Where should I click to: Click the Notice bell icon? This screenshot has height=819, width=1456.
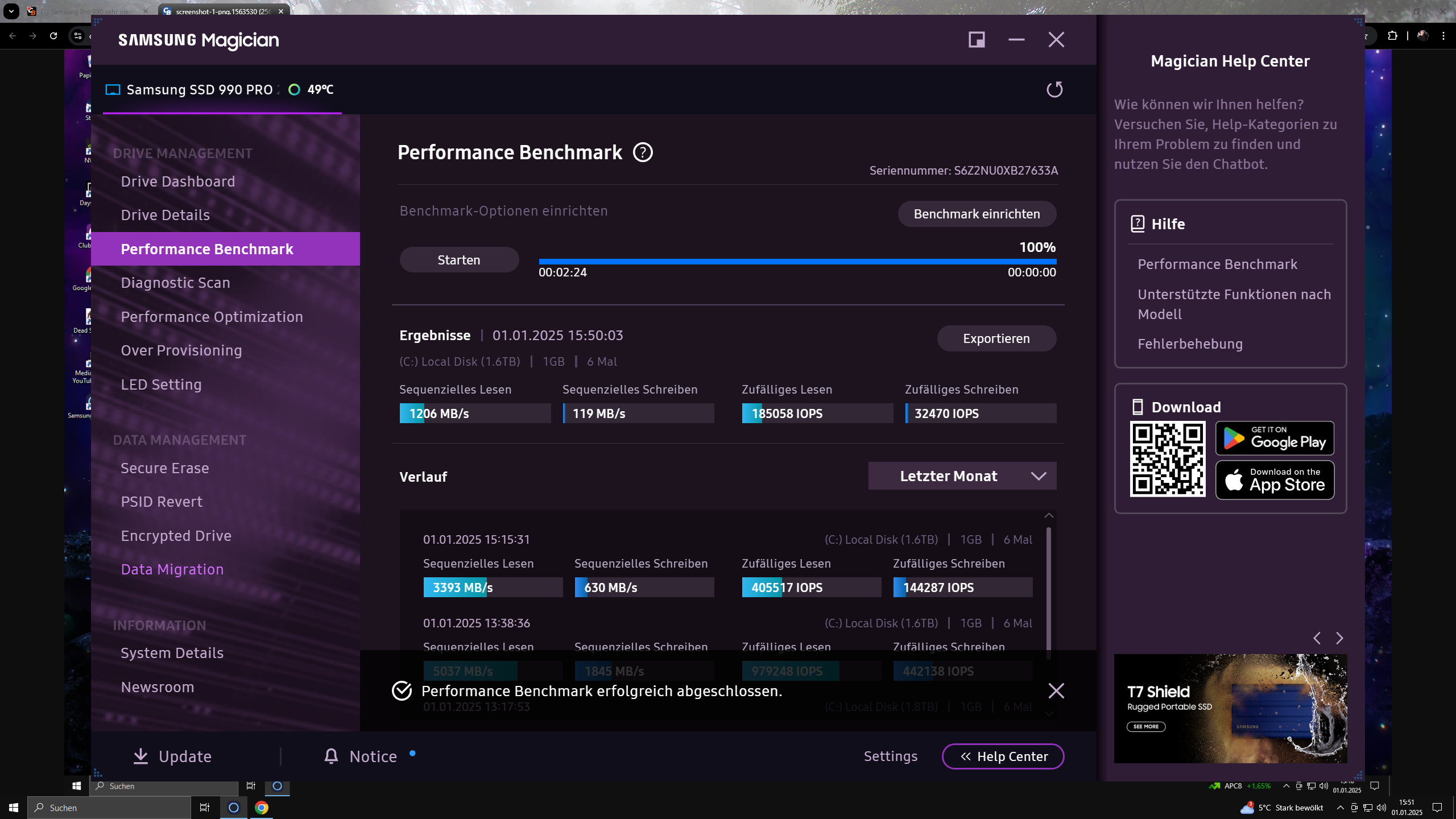click(x=331, y=756)
